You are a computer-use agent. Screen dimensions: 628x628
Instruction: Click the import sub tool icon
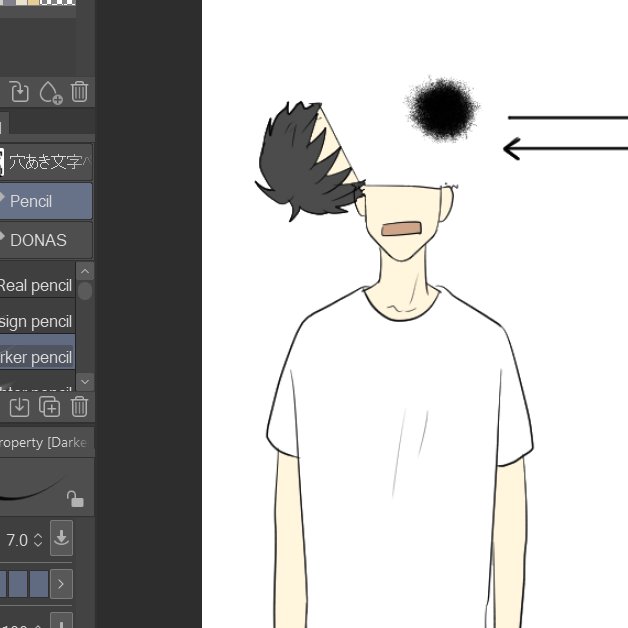19,407
